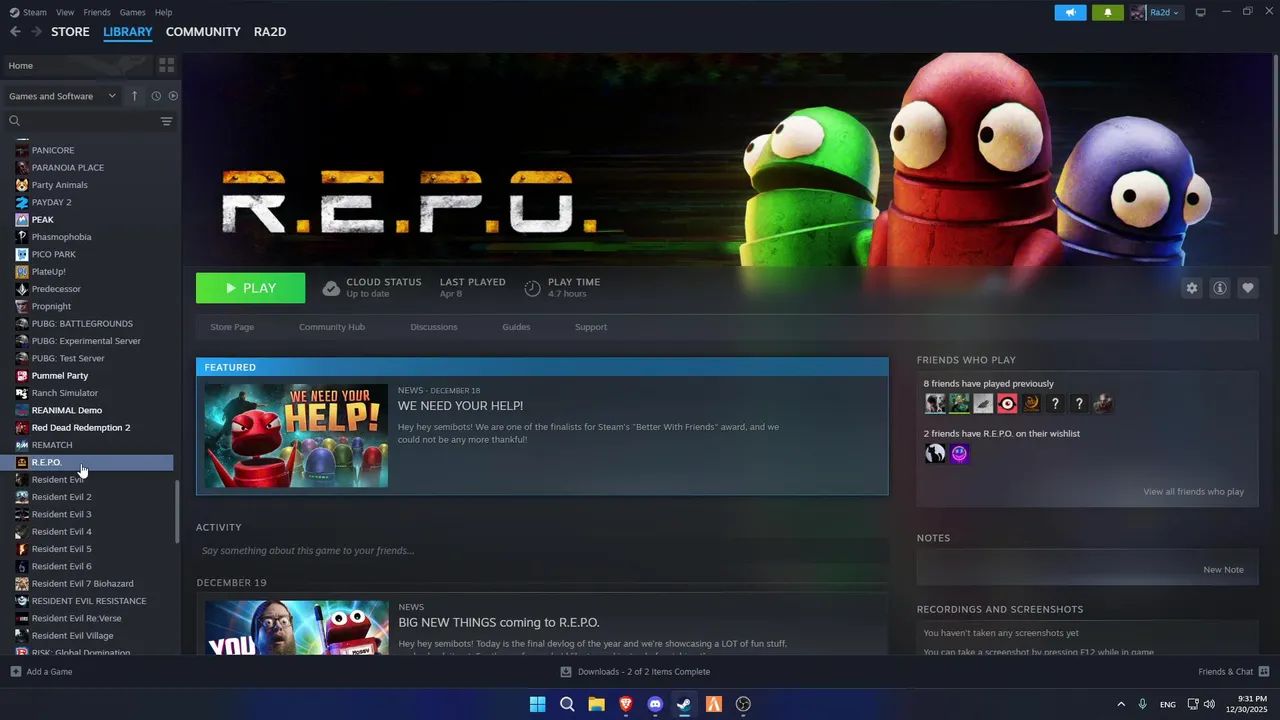Go to the COMMUNITY tab
This screenshot has width=1280, height=720.
[x=203, y=32]
